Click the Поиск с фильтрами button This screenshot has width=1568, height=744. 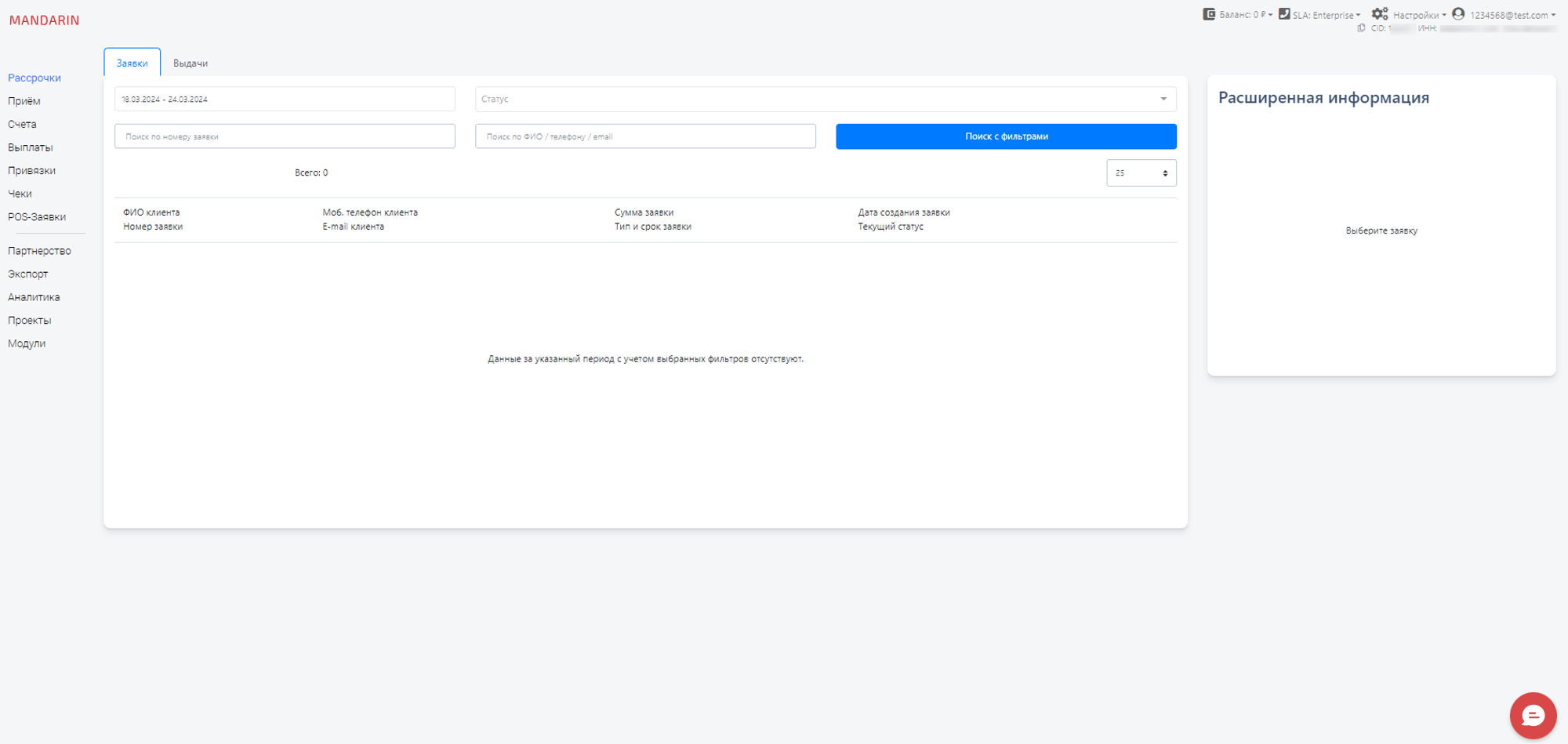(x=1006, y=136)
